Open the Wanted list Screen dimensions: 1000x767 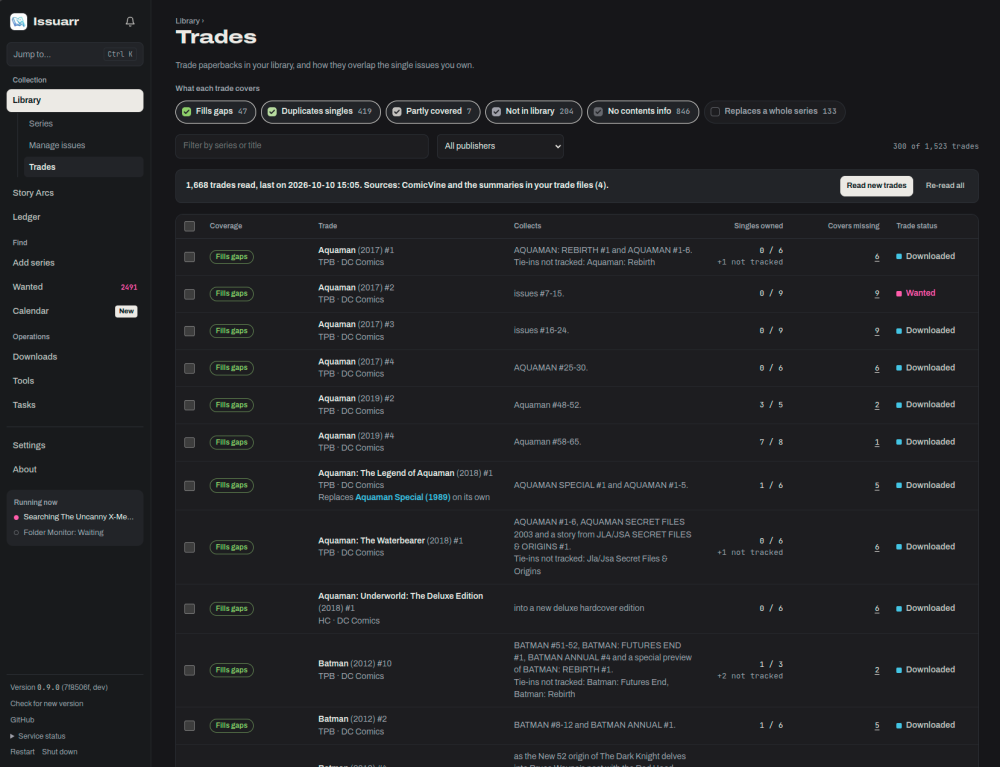(75, 287)
